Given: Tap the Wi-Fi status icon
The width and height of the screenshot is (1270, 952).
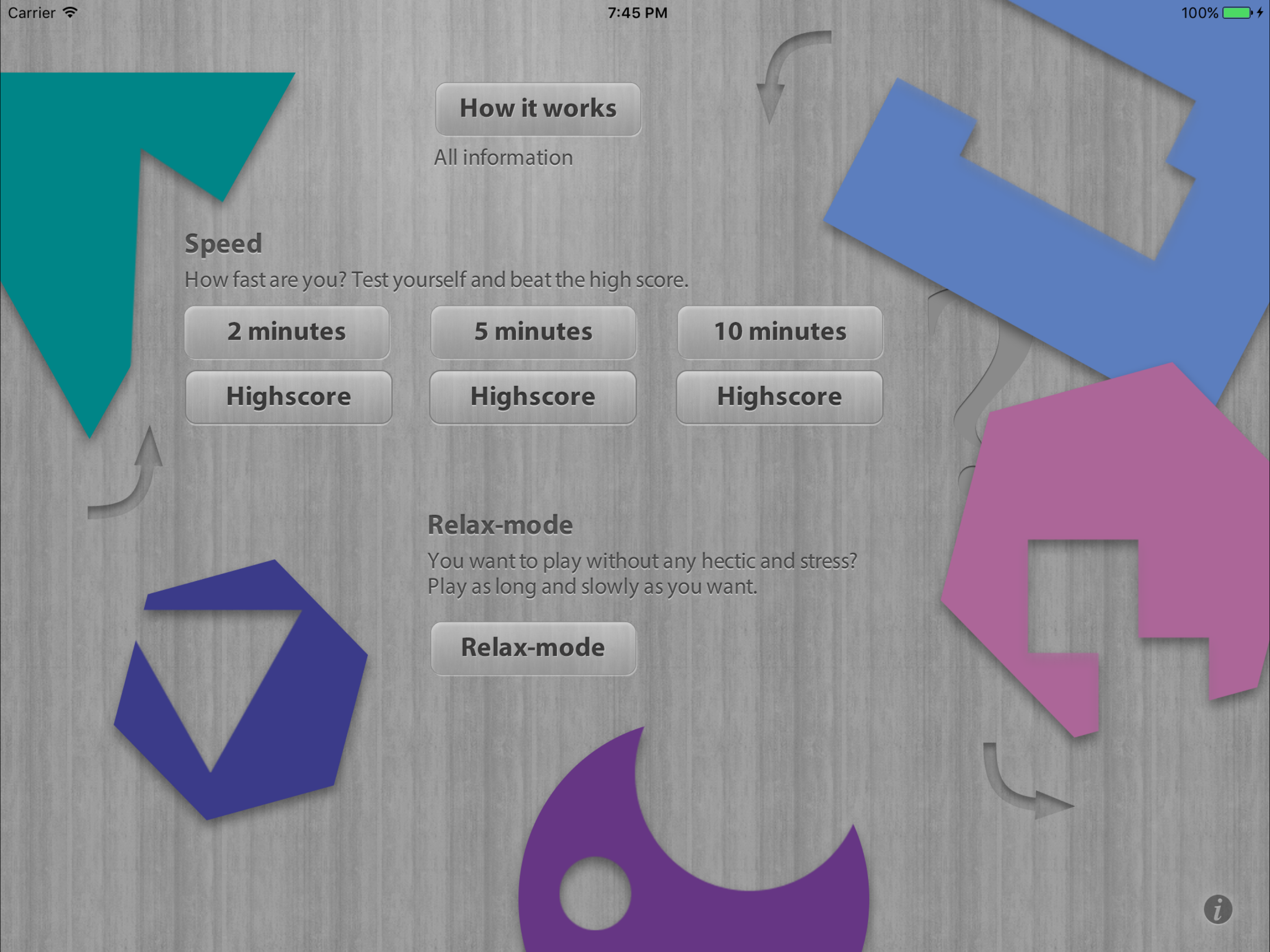Looking at the screenshot, I should pos(70,13).
